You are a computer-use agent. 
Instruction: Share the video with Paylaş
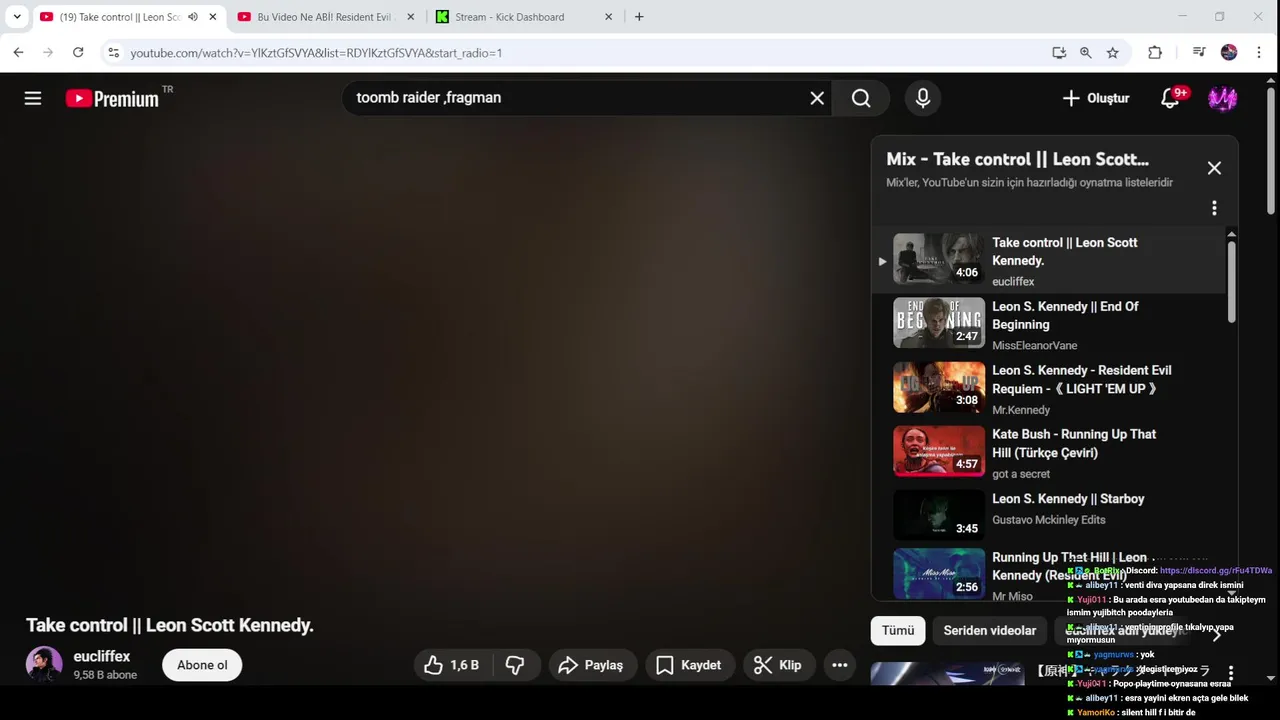(591, 665)
